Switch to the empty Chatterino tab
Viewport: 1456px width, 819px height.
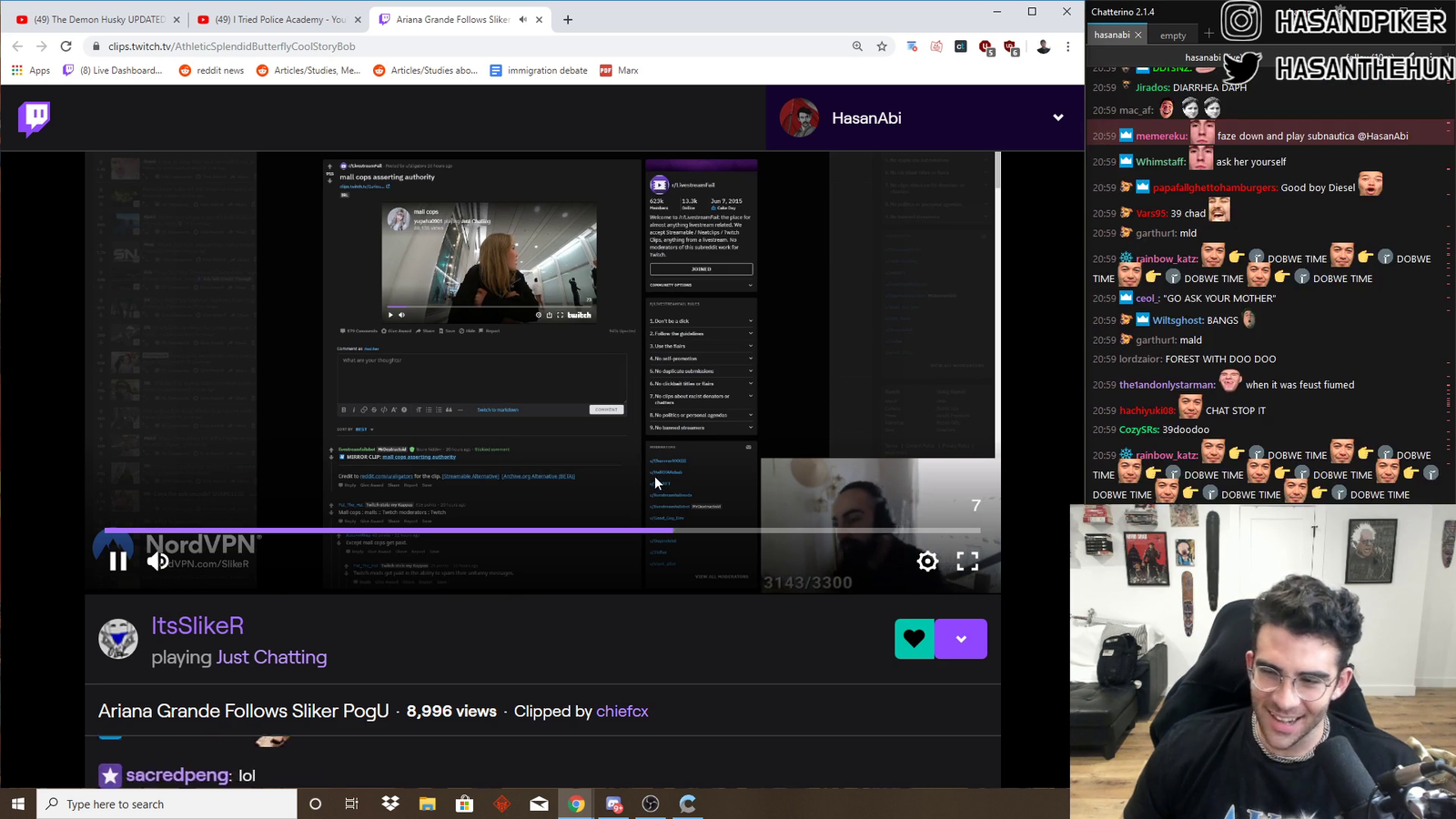(x=1173, y=35)
